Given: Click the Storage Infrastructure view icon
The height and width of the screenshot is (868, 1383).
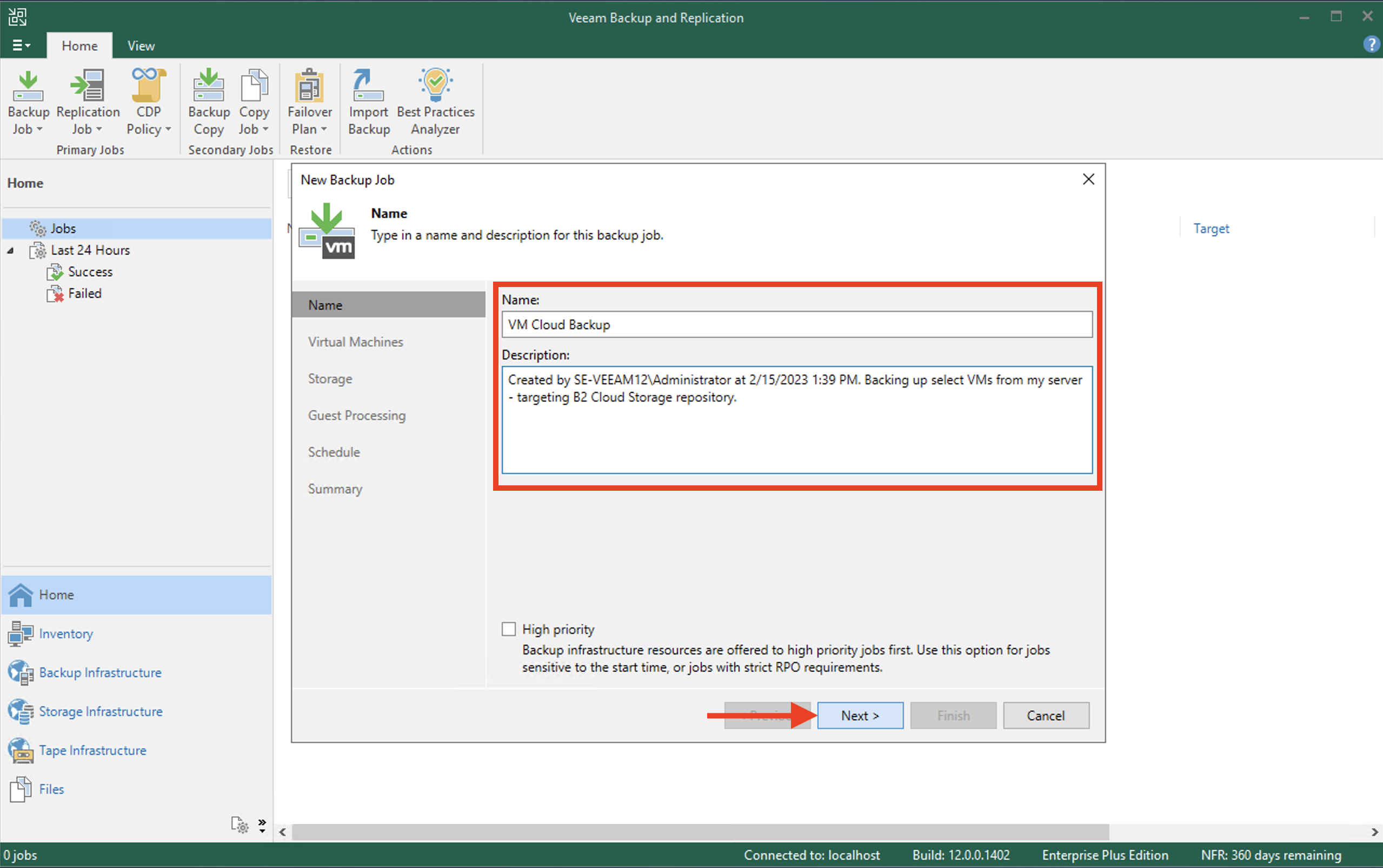Looking at the screenshot, I should click(x=21, y=712).
